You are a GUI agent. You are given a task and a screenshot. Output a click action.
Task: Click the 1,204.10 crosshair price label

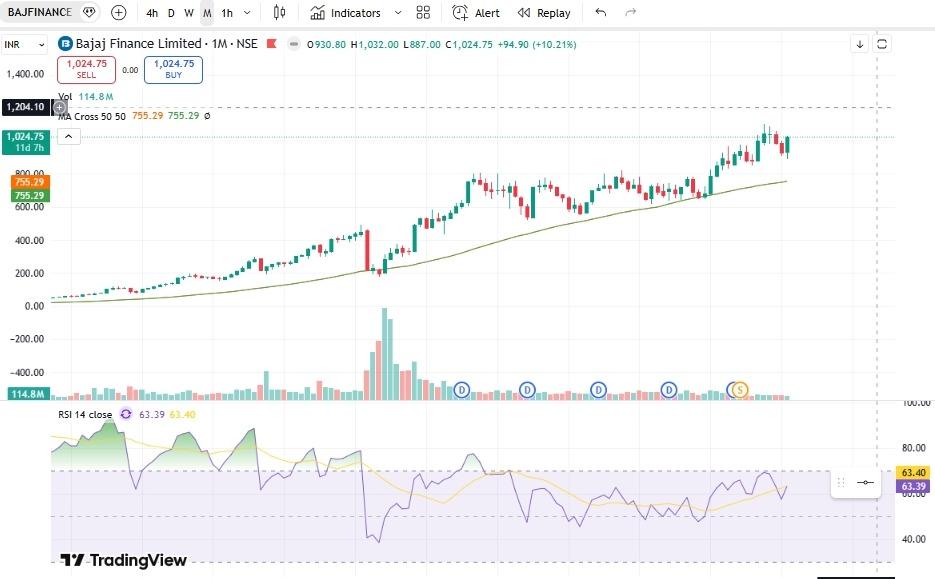click(x=26, y=107)
